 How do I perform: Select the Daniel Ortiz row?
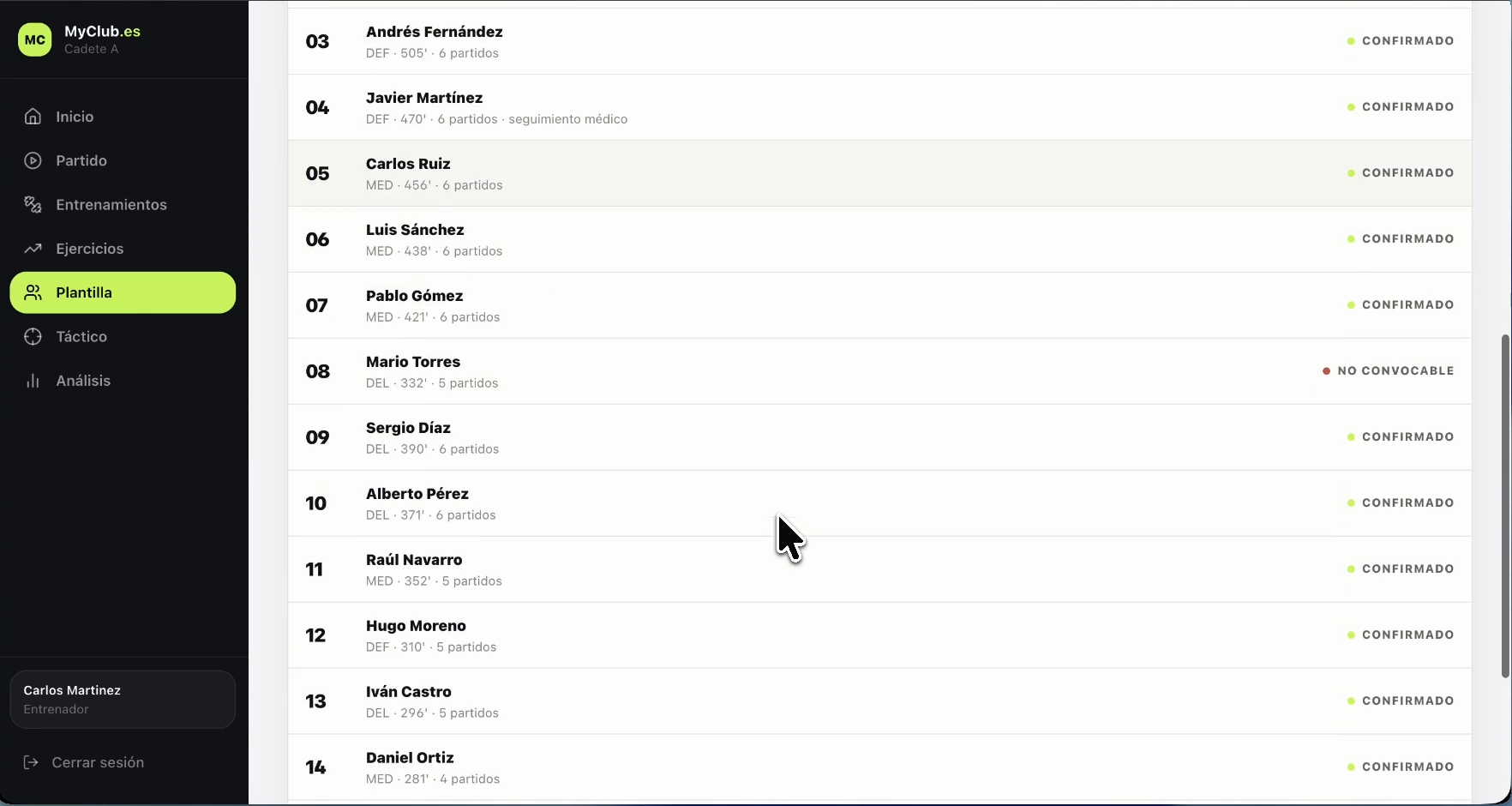pos(879,767)
